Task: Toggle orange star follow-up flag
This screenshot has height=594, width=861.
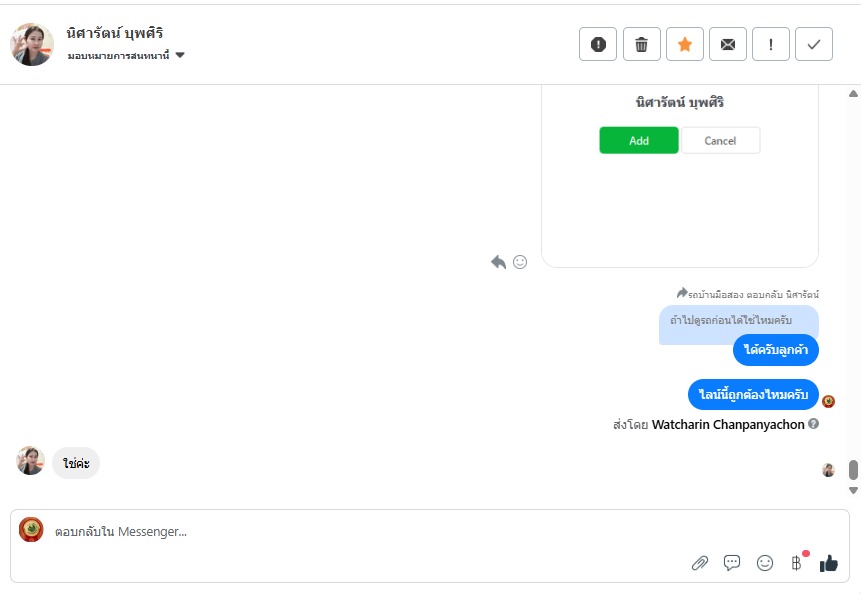Action: coord(685,44)
